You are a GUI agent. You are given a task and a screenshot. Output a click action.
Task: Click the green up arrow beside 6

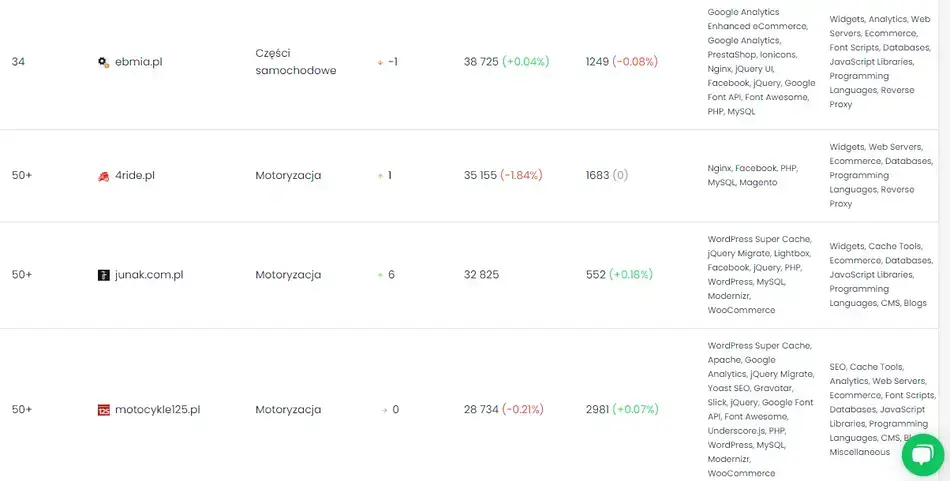click(380, 275)
